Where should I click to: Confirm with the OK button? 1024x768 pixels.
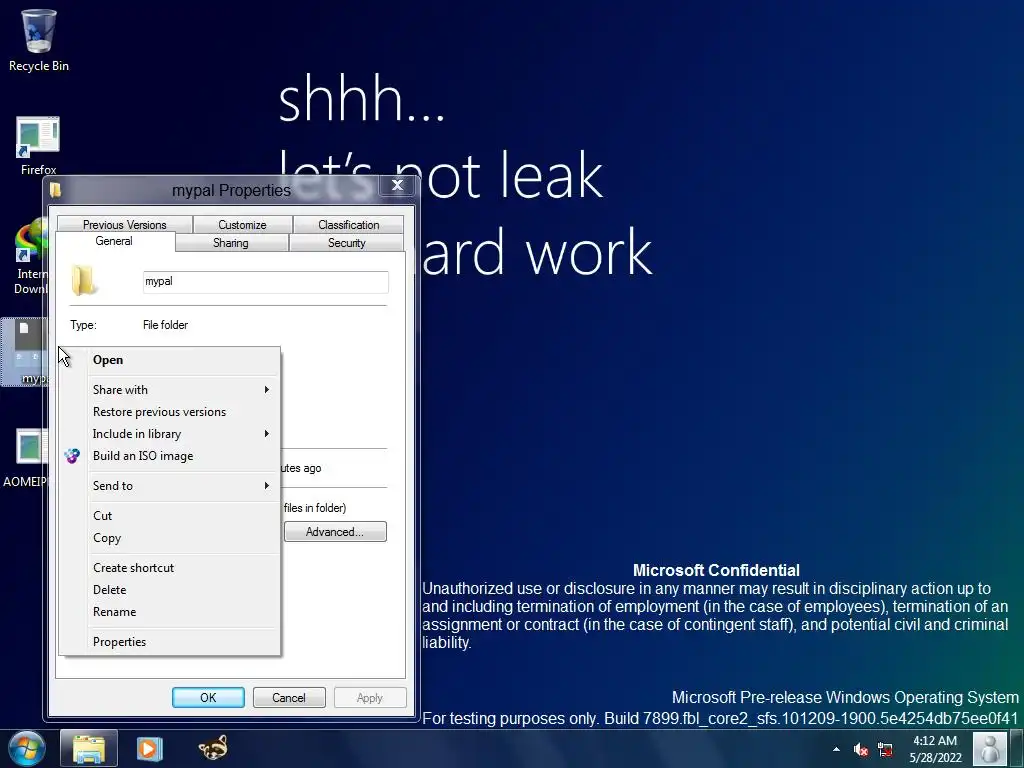(x=208, y=697)
